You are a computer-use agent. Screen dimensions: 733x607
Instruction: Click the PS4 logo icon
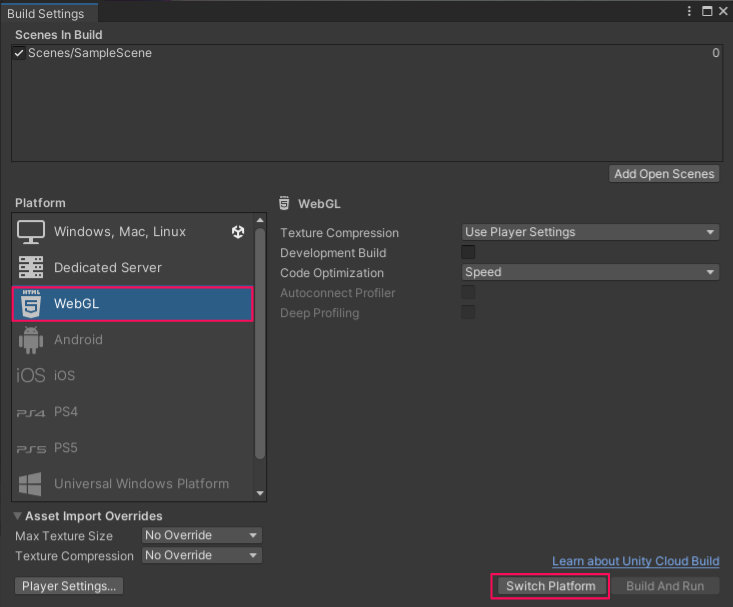point(31,413)
